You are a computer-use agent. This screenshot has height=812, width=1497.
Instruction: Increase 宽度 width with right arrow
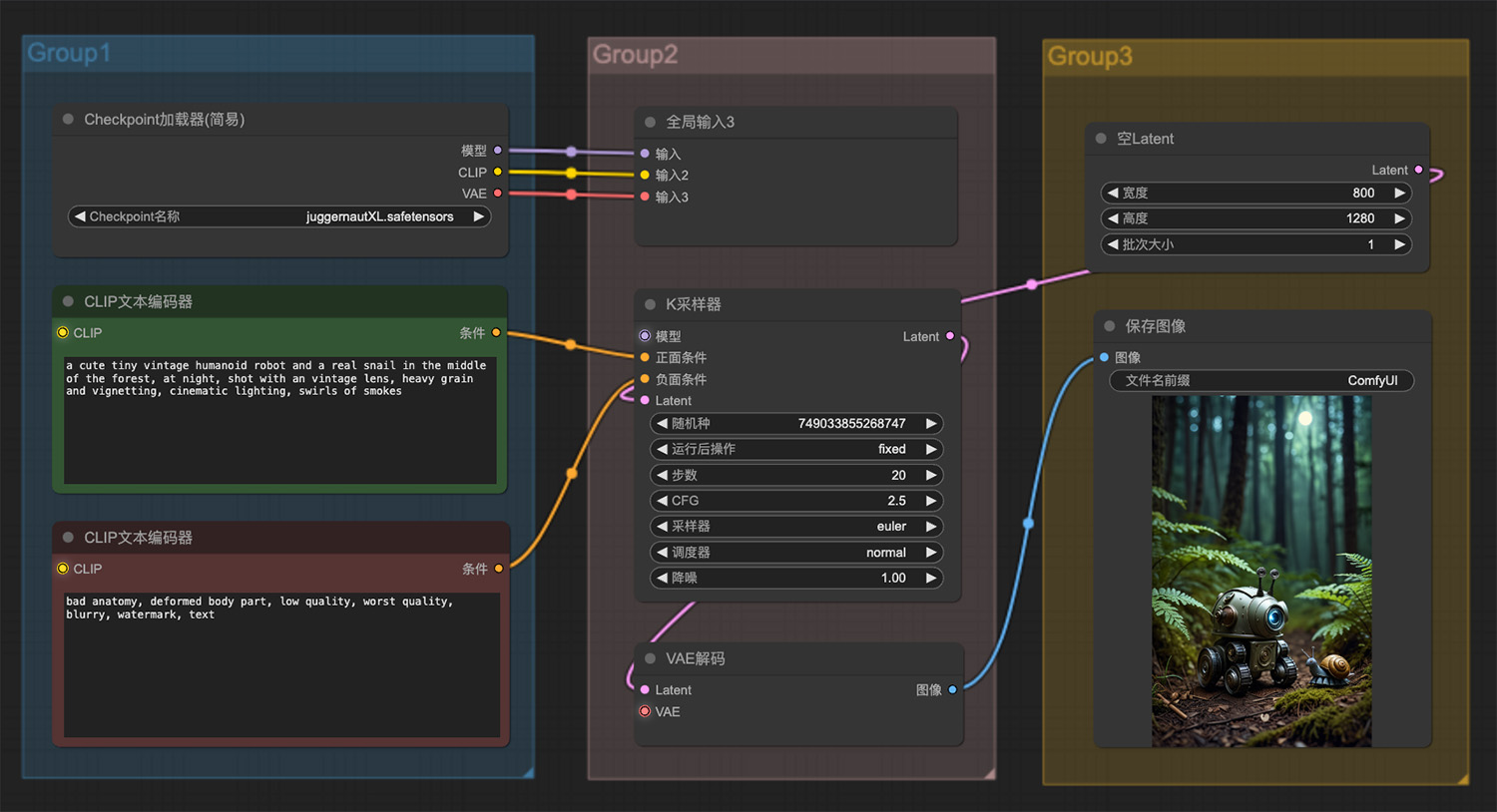click(1399, 193)
